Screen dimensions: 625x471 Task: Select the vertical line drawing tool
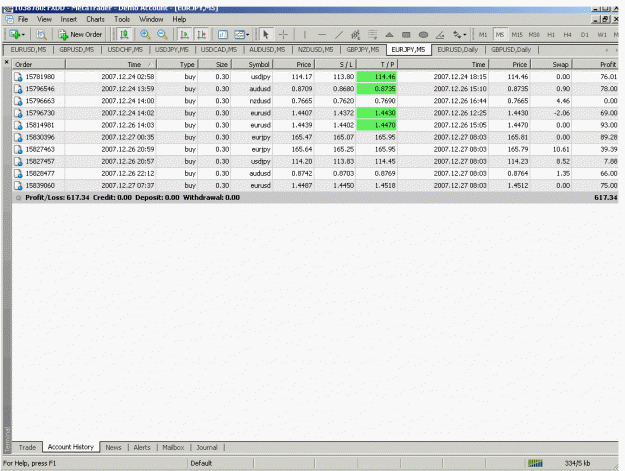[305, 35]
